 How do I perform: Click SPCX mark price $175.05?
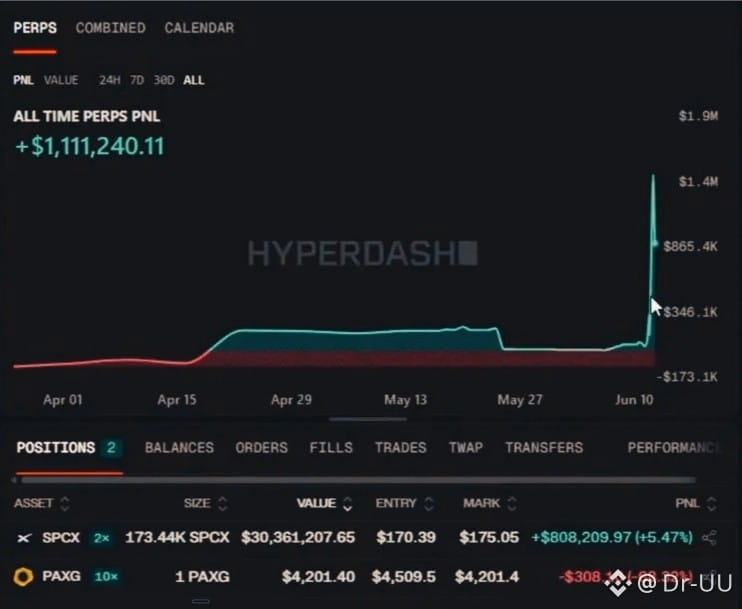pyautogui.click(x=489, y=538)
